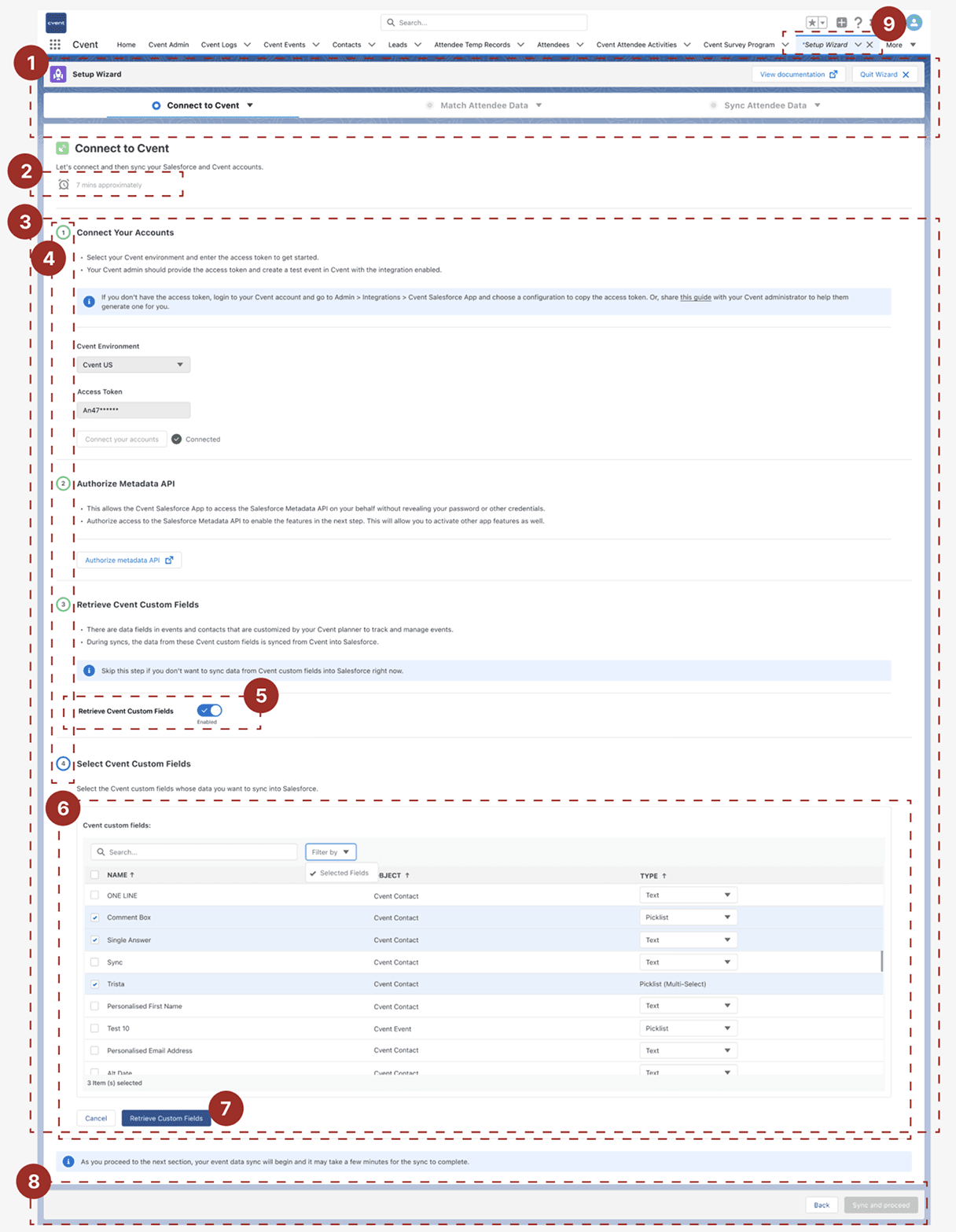Toggle Retrieve Cvent Custom Fields switch

coord(210,710)
